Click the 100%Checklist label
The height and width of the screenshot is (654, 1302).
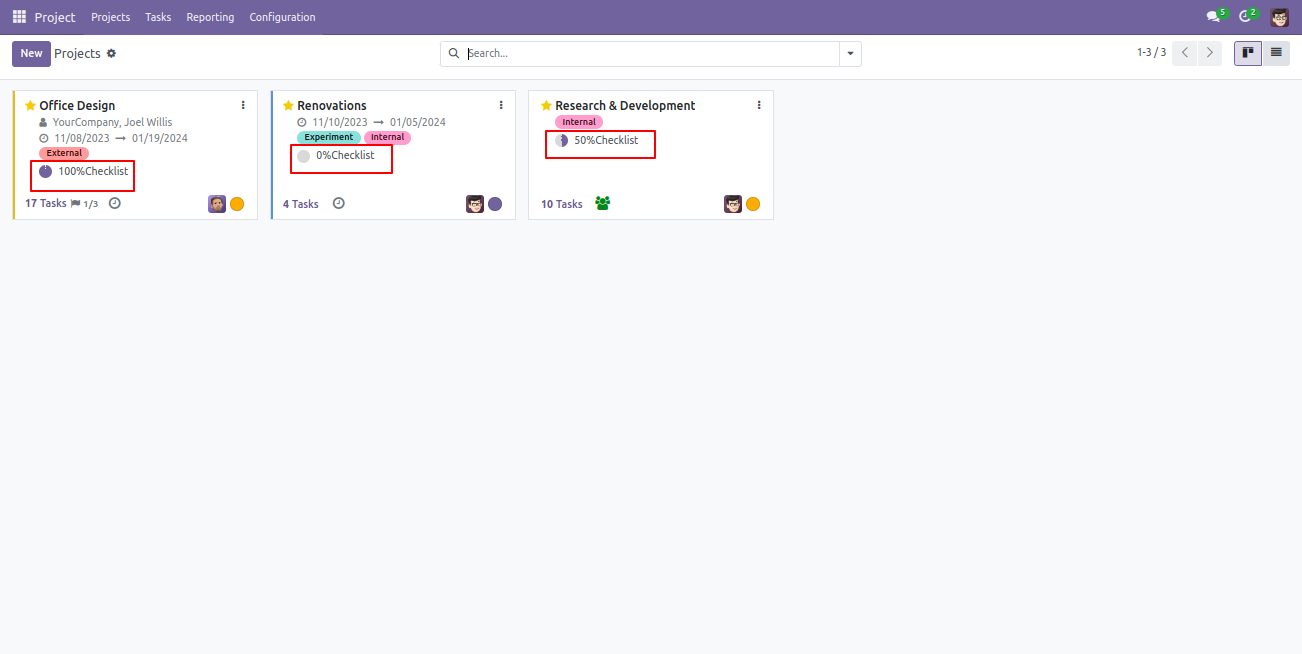point(93,171)
